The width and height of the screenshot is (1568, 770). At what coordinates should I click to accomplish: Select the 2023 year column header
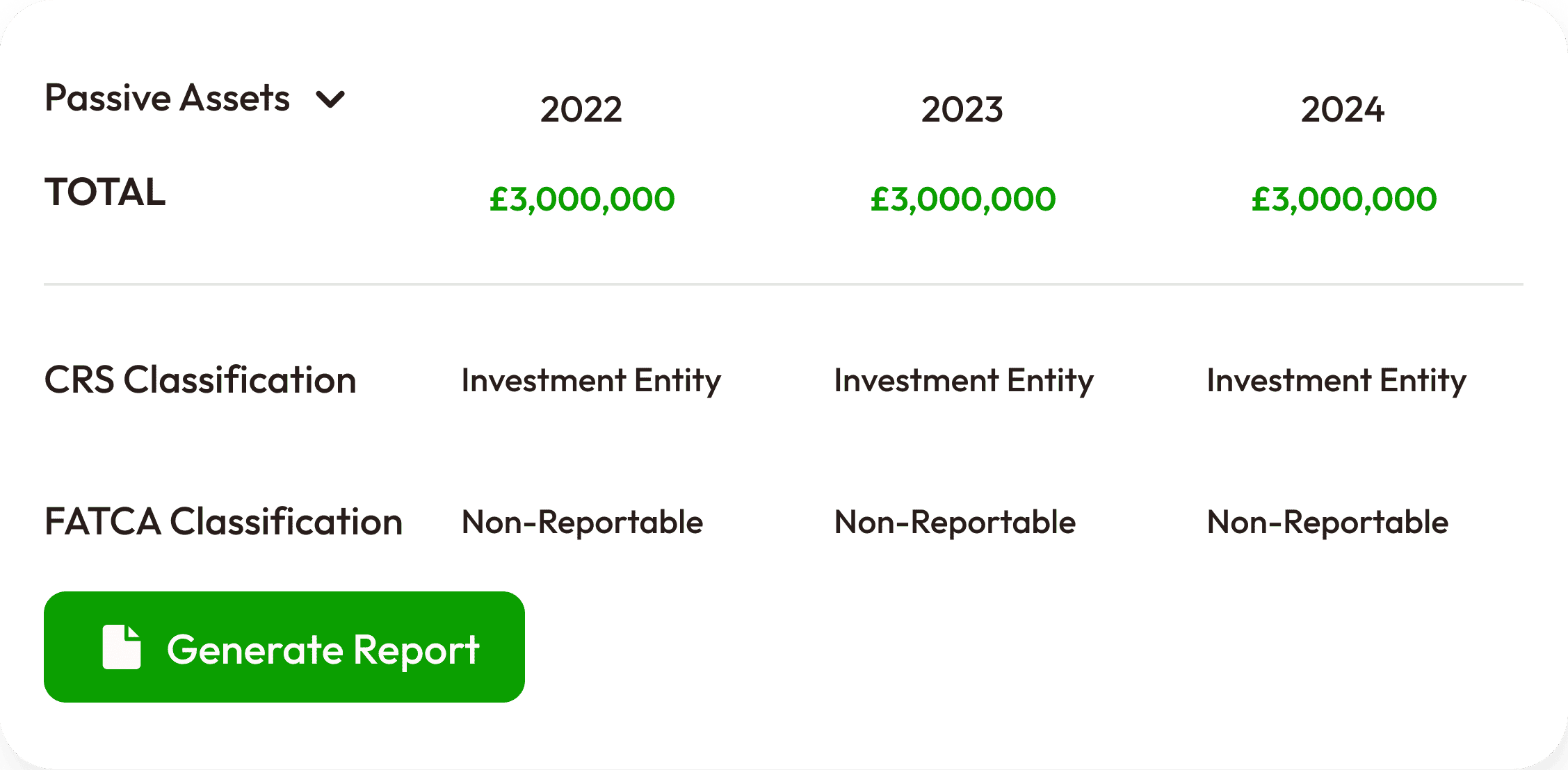[x=962, y=110]
